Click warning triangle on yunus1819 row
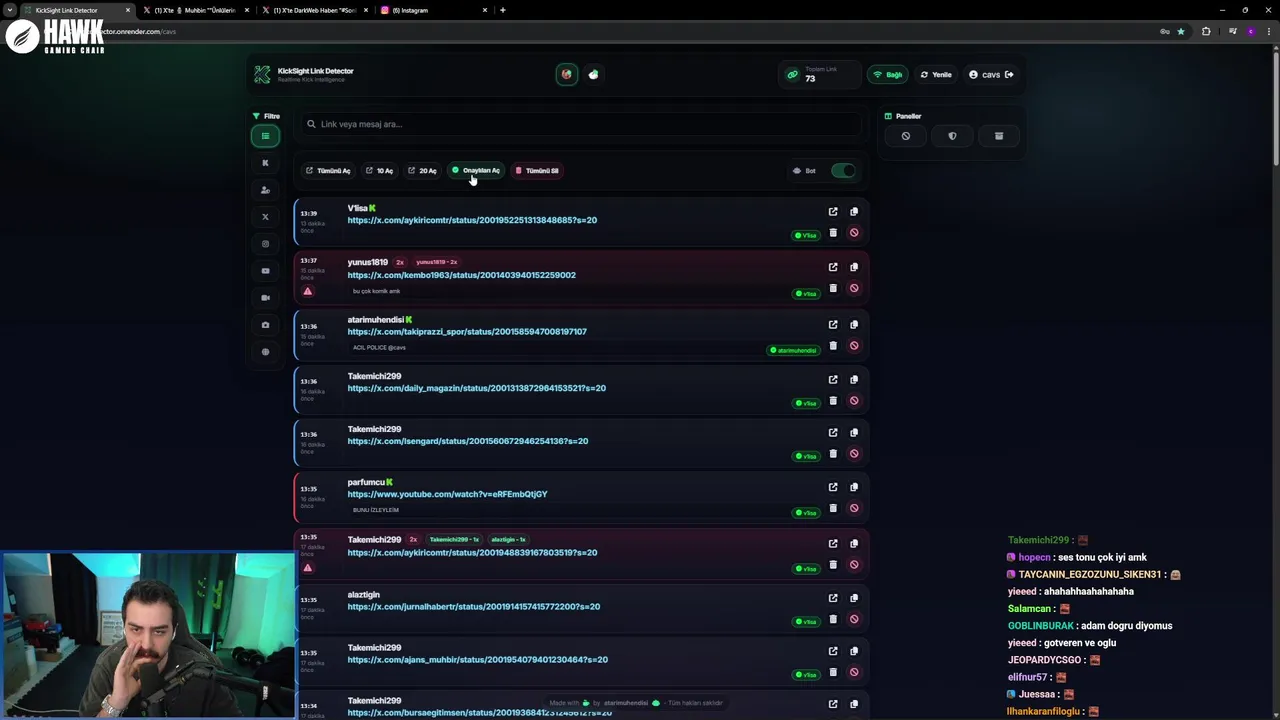 click(308, 292)
